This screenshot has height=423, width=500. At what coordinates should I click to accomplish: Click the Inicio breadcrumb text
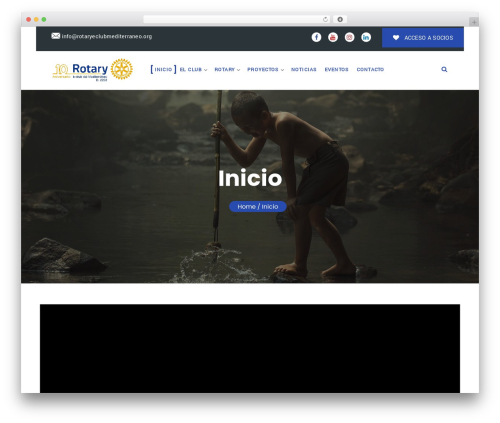[x=270, y=207]
